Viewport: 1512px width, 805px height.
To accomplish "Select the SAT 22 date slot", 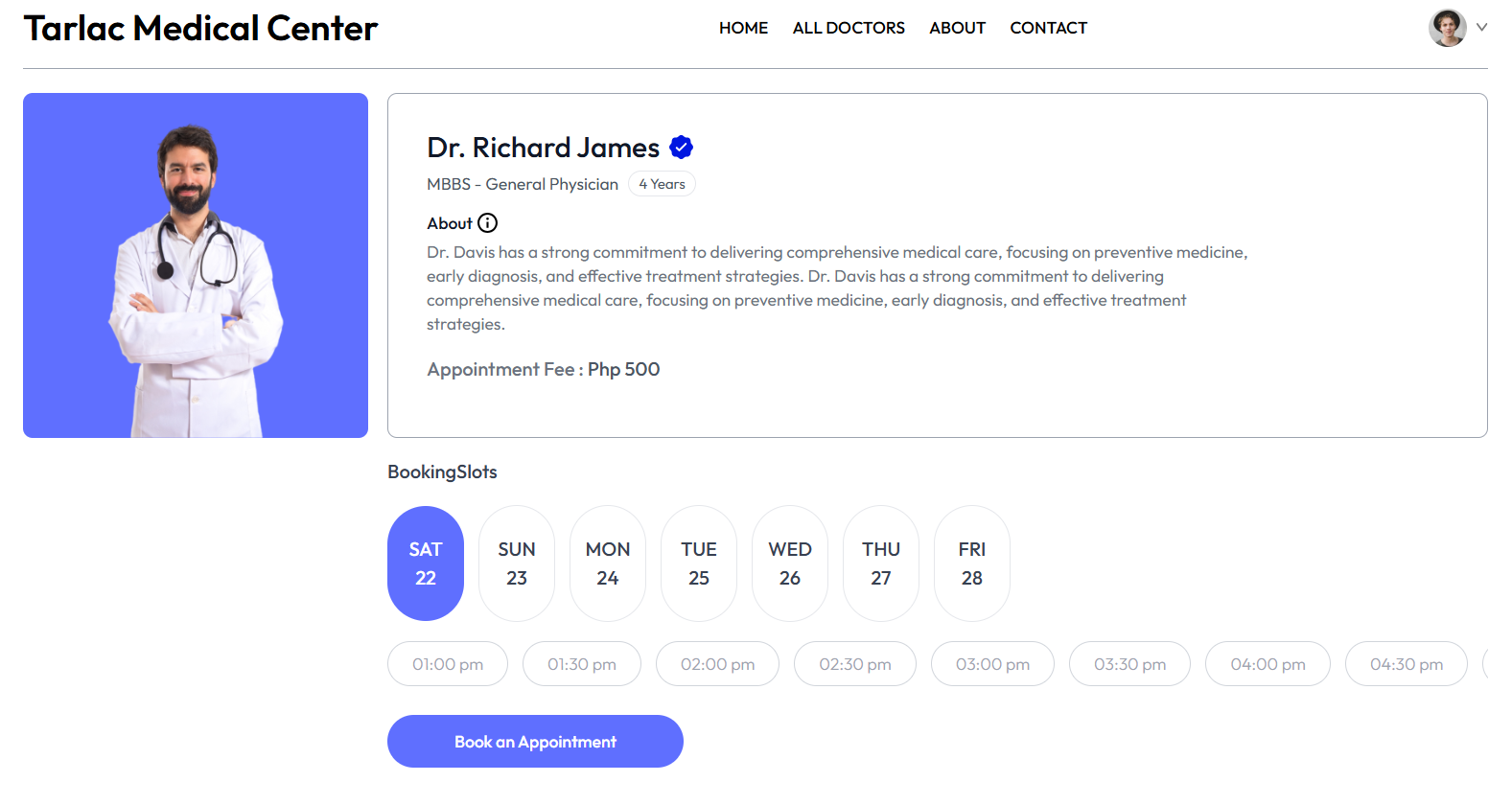I will click(426, 563).
